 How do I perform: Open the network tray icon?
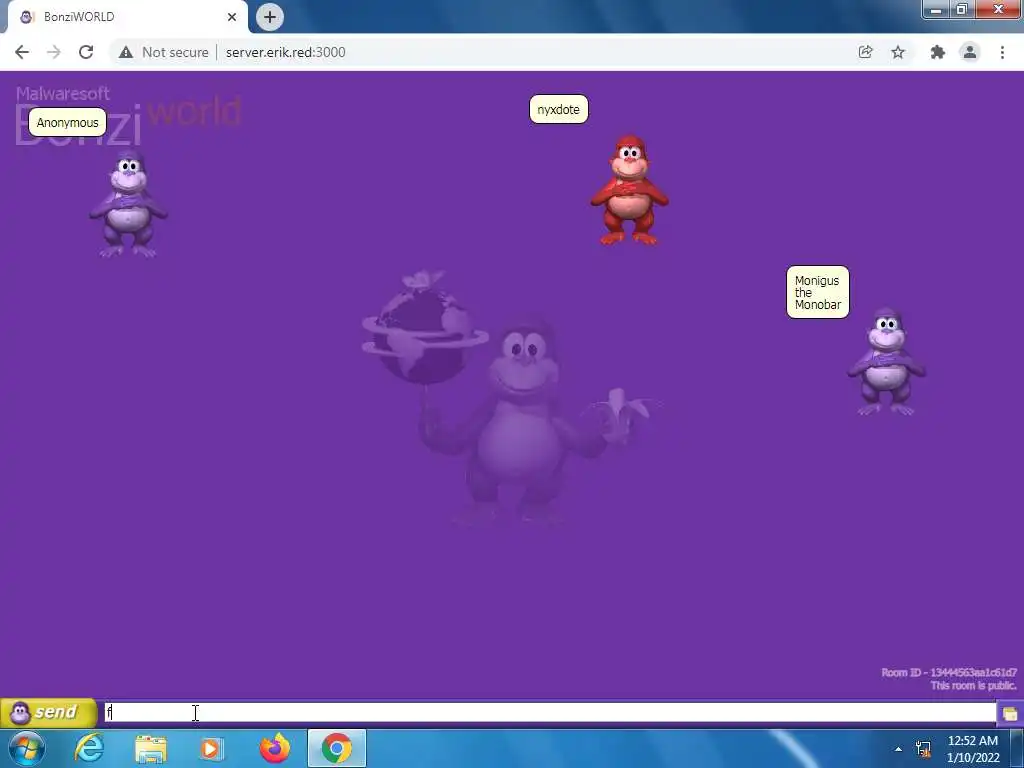click(923, 749)
